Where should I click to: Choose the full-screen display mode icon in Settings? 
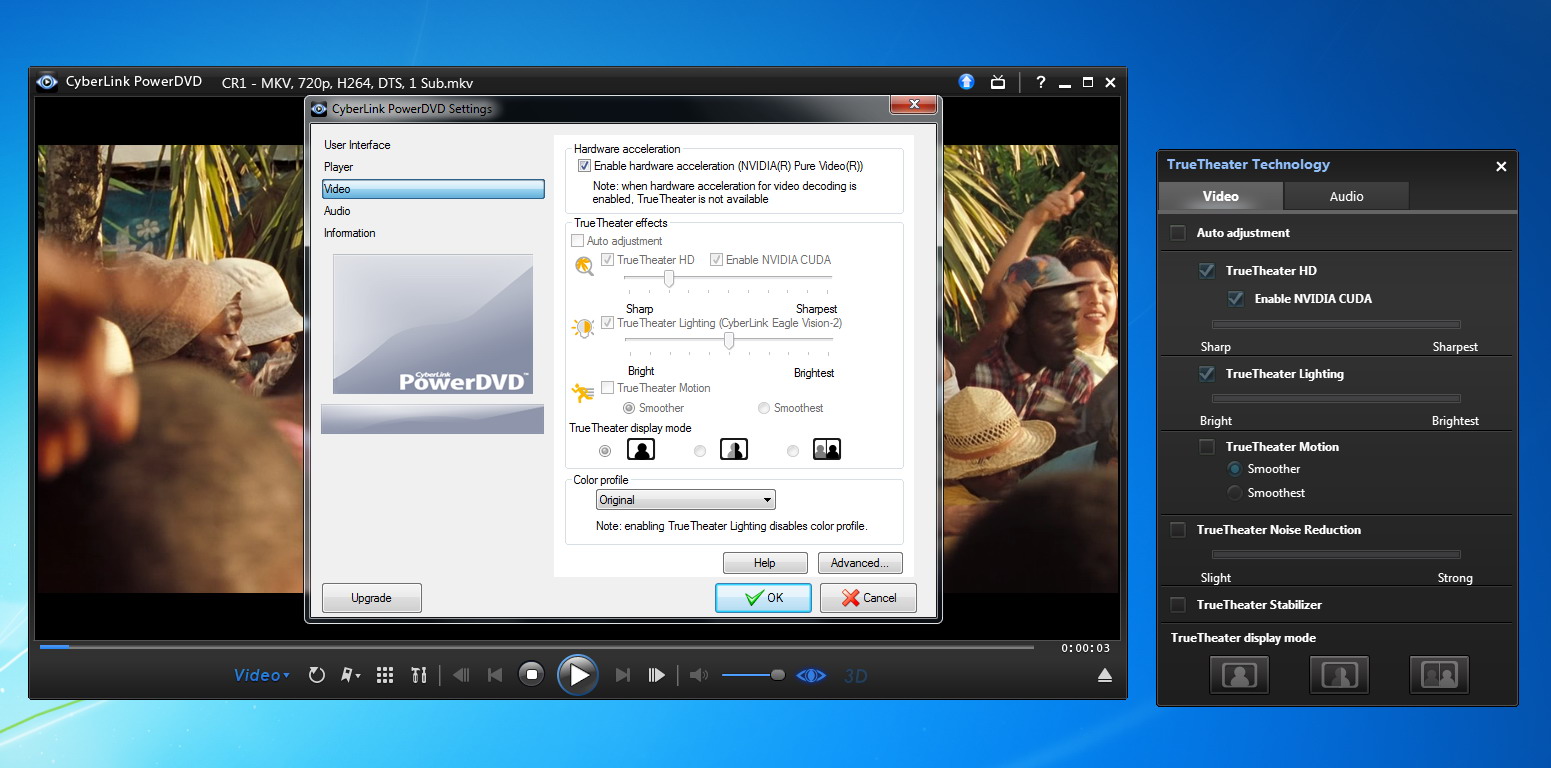click(641, 450)
